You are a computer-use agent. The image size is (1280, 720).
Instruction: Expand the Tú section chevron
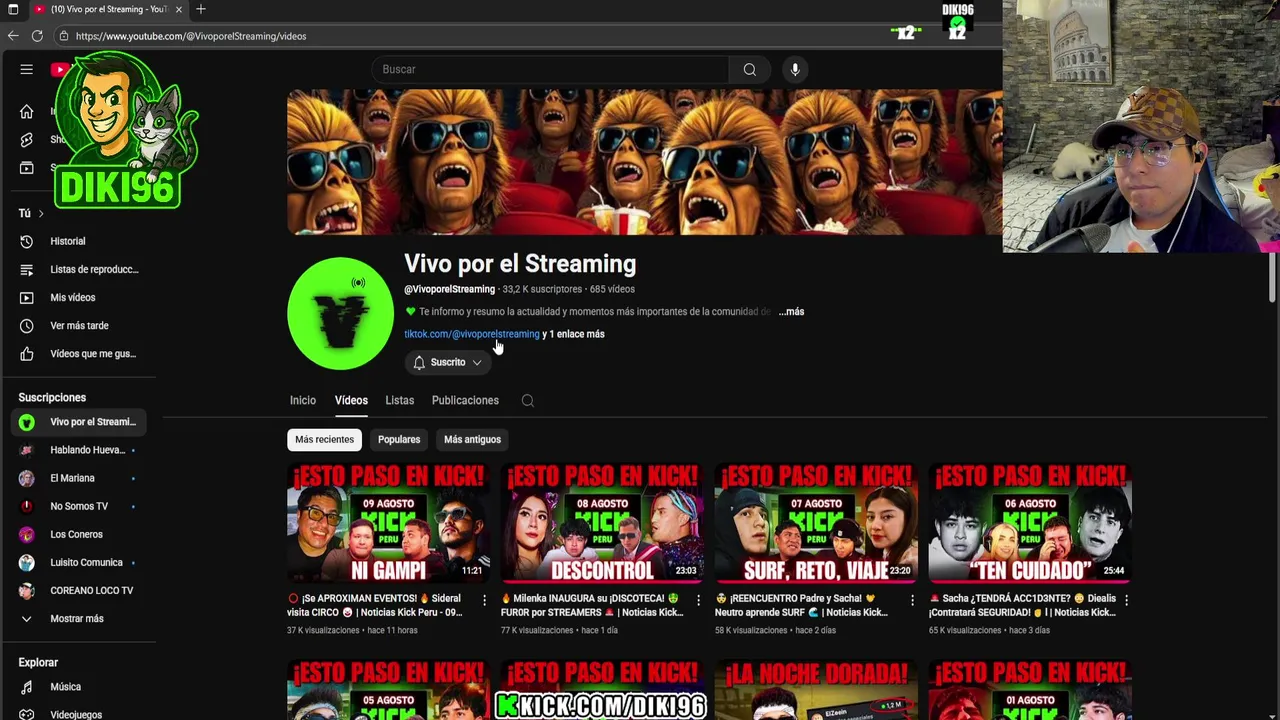click(40, 213)
